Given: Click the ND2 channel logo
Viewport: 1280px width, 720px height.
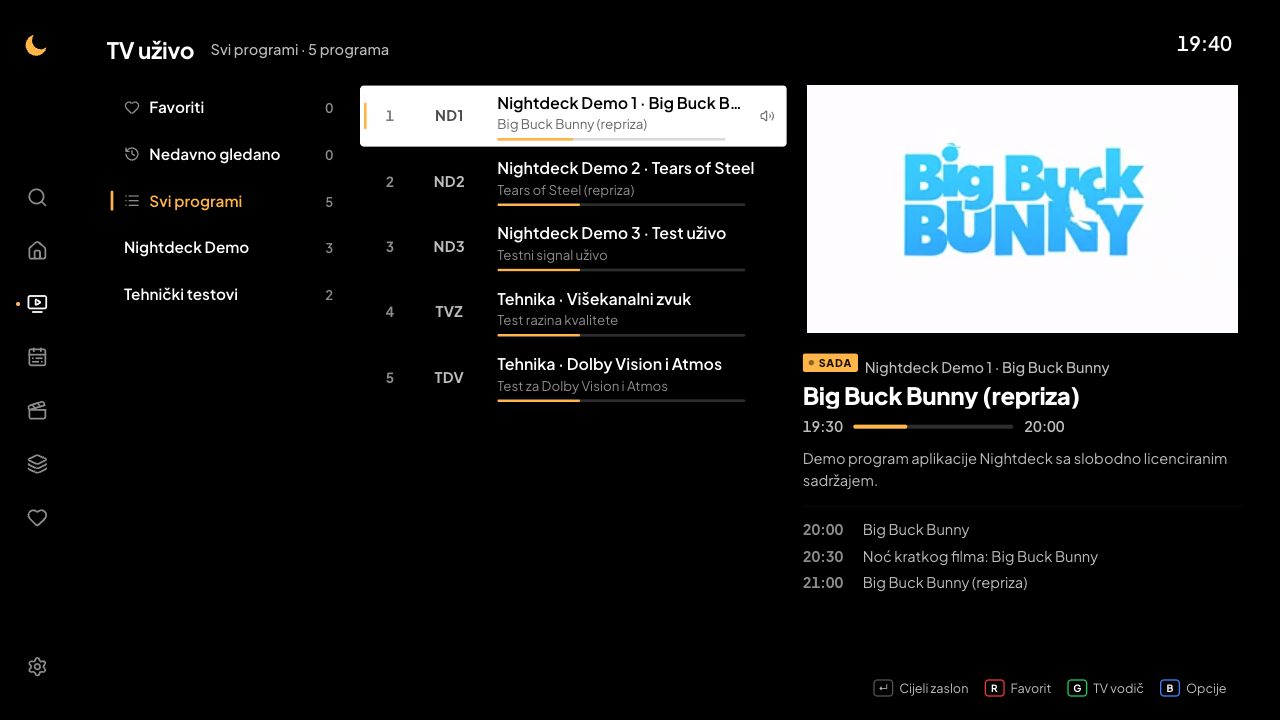Looking at the screenshot, I should tap(449, 182).
